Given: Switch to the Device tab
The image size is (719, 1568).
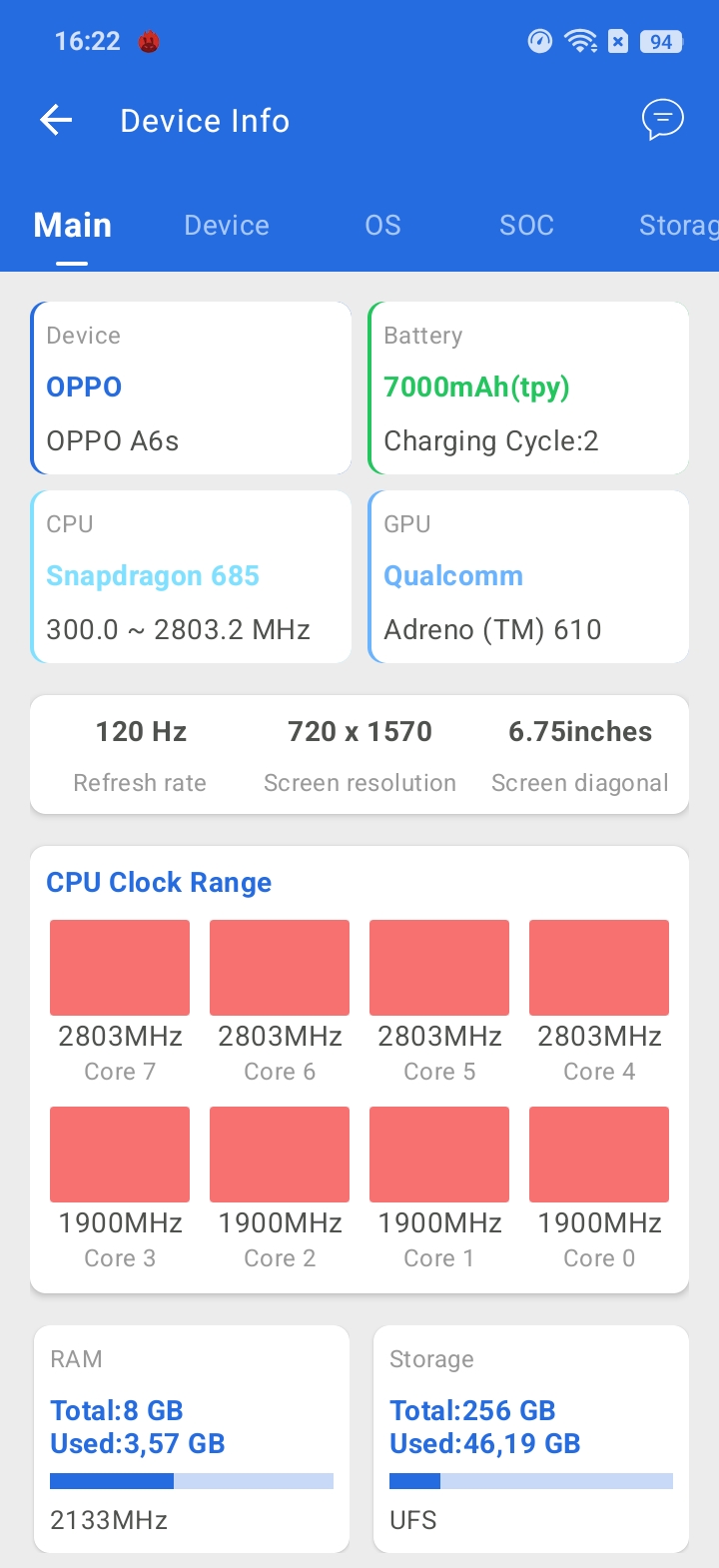Looking at the screenshot, I should (227, 226).
